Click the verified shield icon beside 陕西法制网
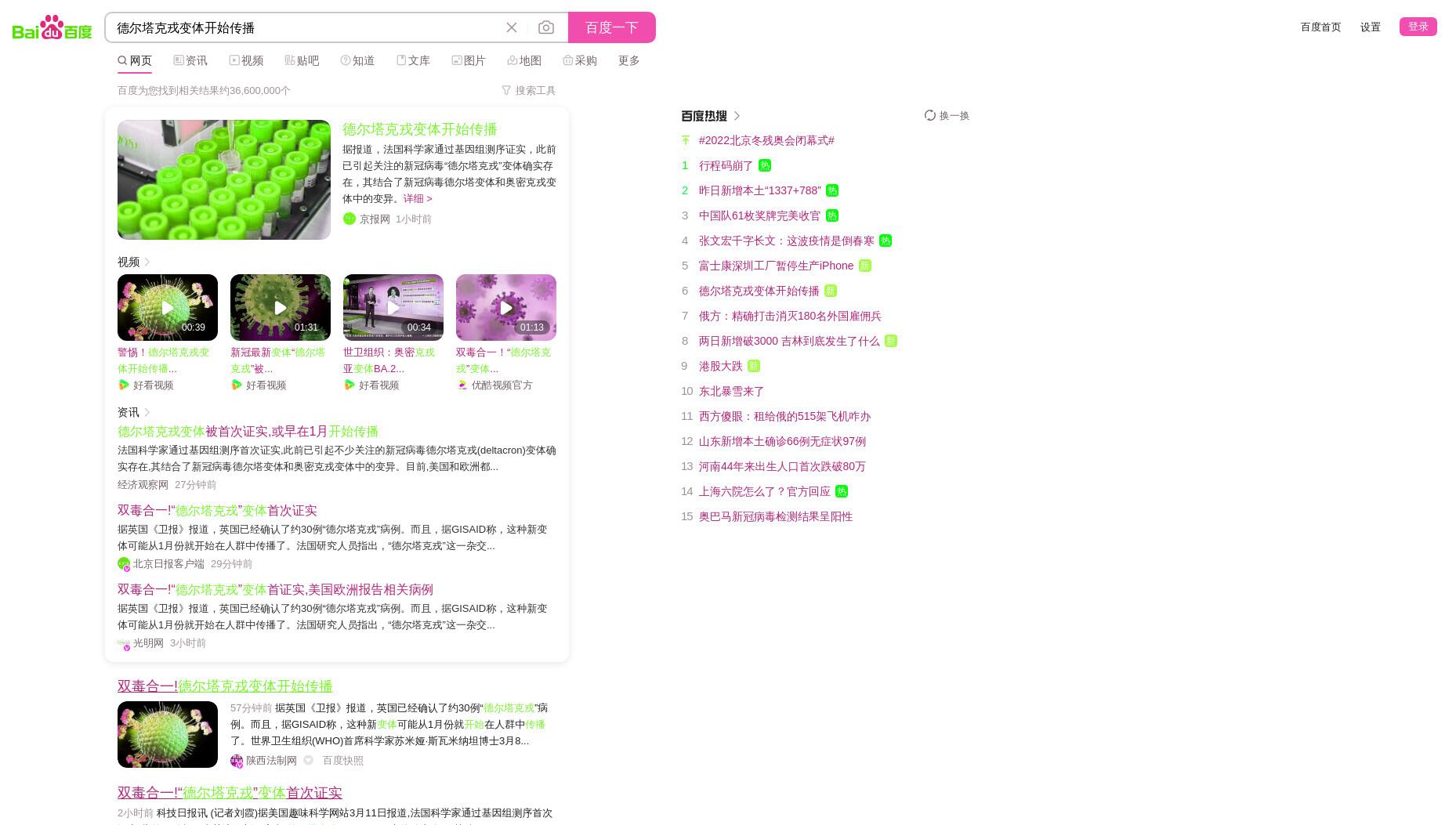 [309, 760]
